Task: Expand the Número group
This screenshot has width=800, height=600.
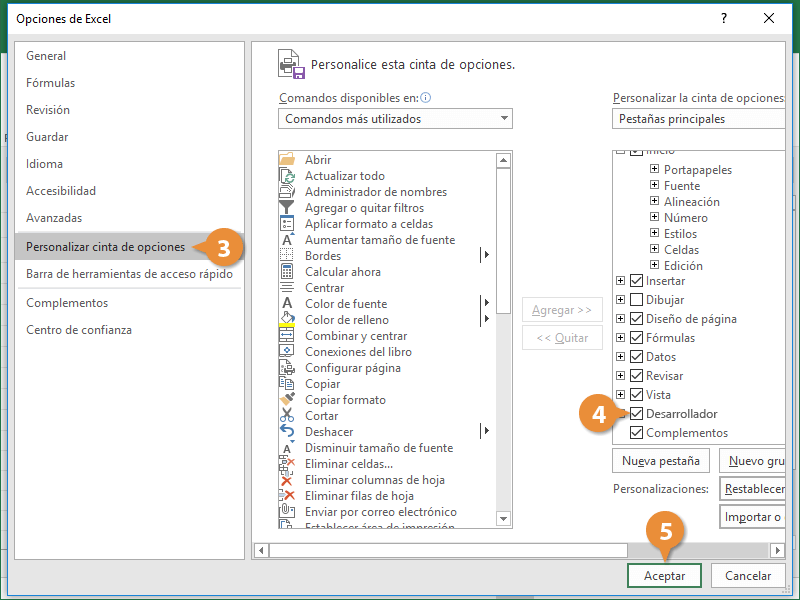Action: pos(654,217)
